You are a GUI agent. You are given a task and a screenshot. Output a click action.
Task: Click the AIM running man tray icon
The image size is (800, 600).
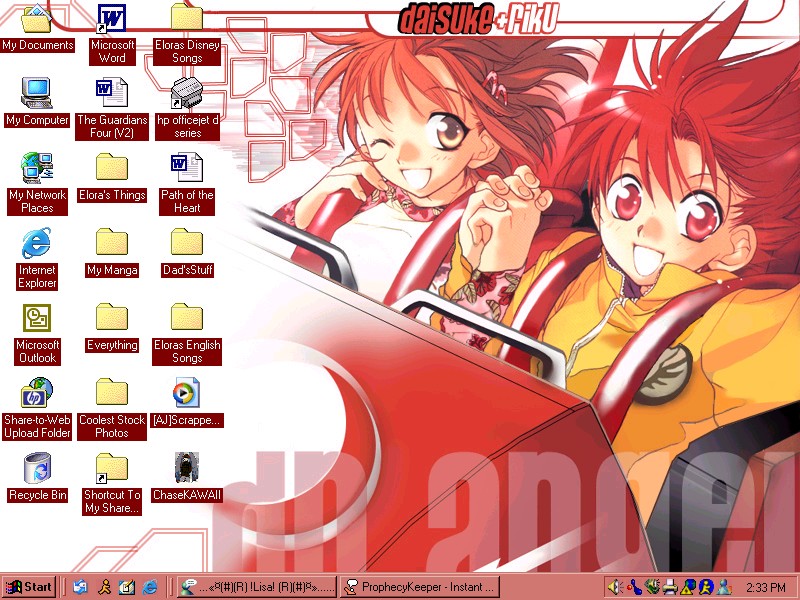[706, 587]
